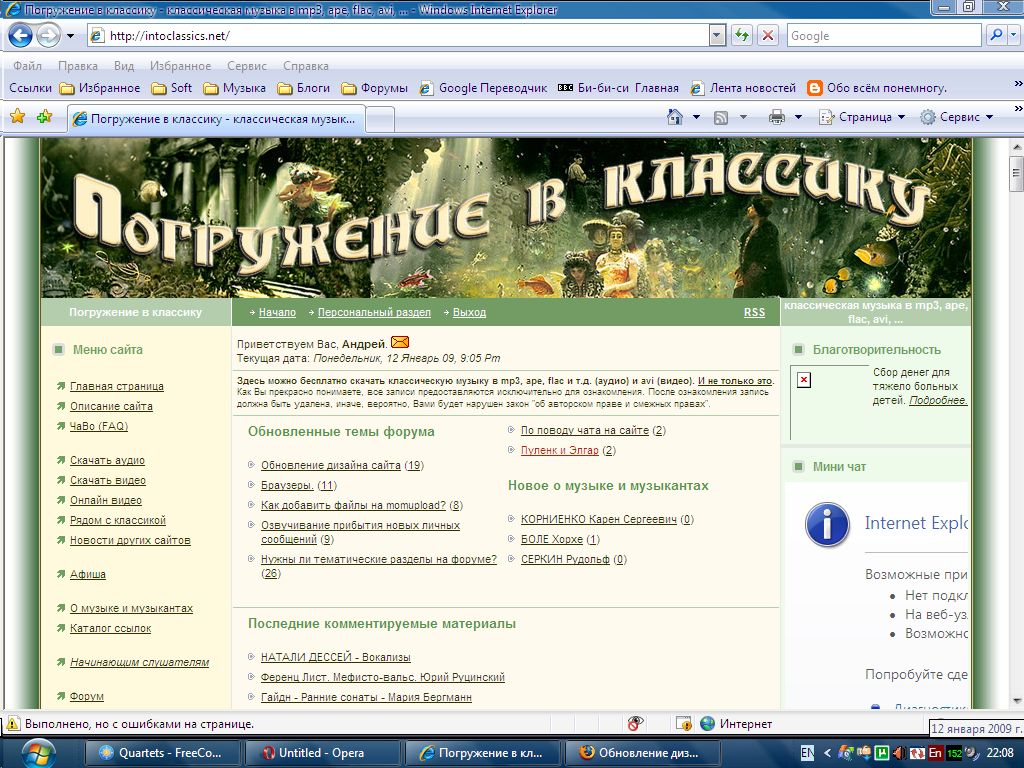The width and height of the screenshot is (1024, 768).
Task: Switch to Untitled - Opera taskbar button
Action: click(x=322, y=753)
